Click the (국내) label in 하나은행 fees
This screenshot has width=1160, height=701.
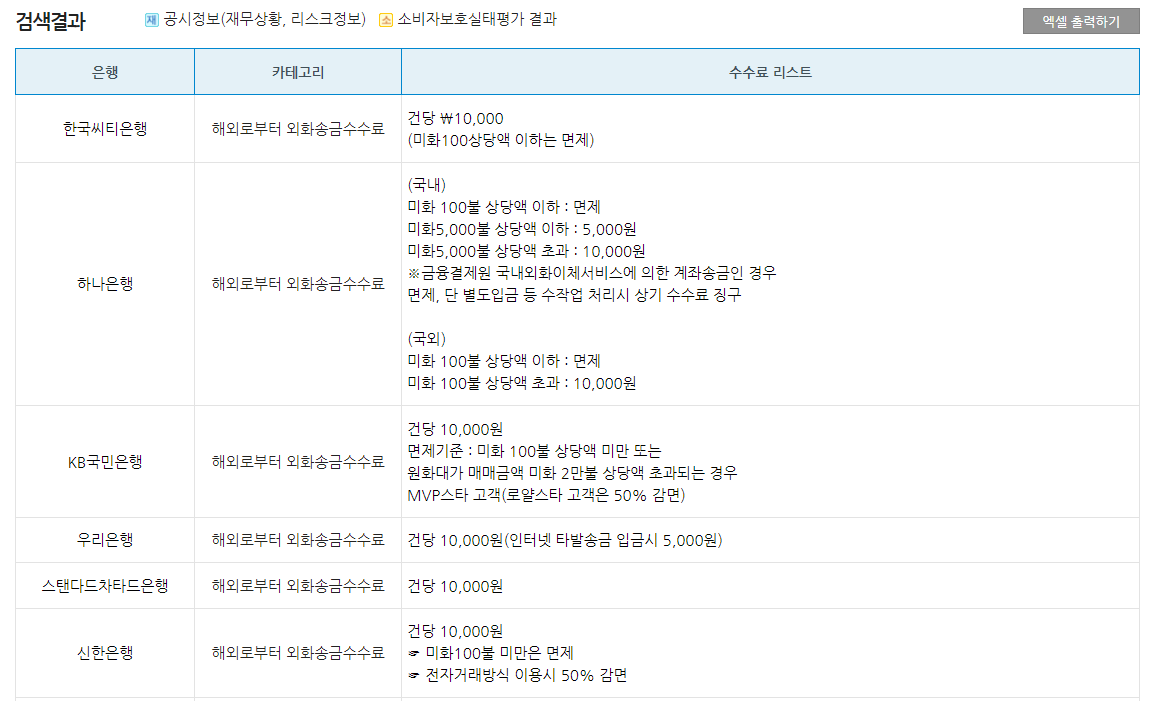point(427,185)
